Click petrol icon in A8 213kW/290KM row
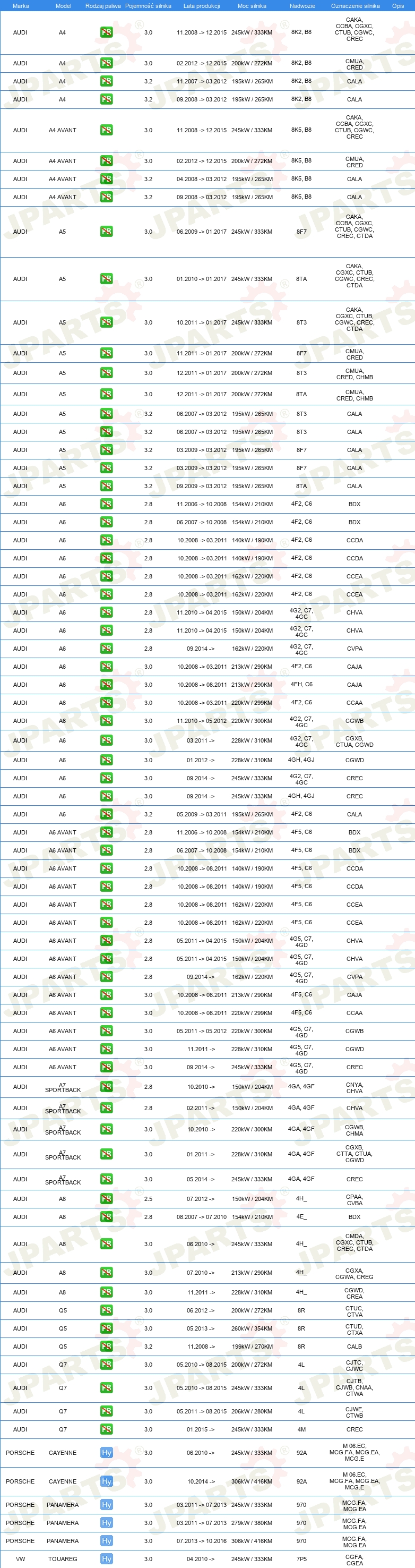 coord(107,1273)
